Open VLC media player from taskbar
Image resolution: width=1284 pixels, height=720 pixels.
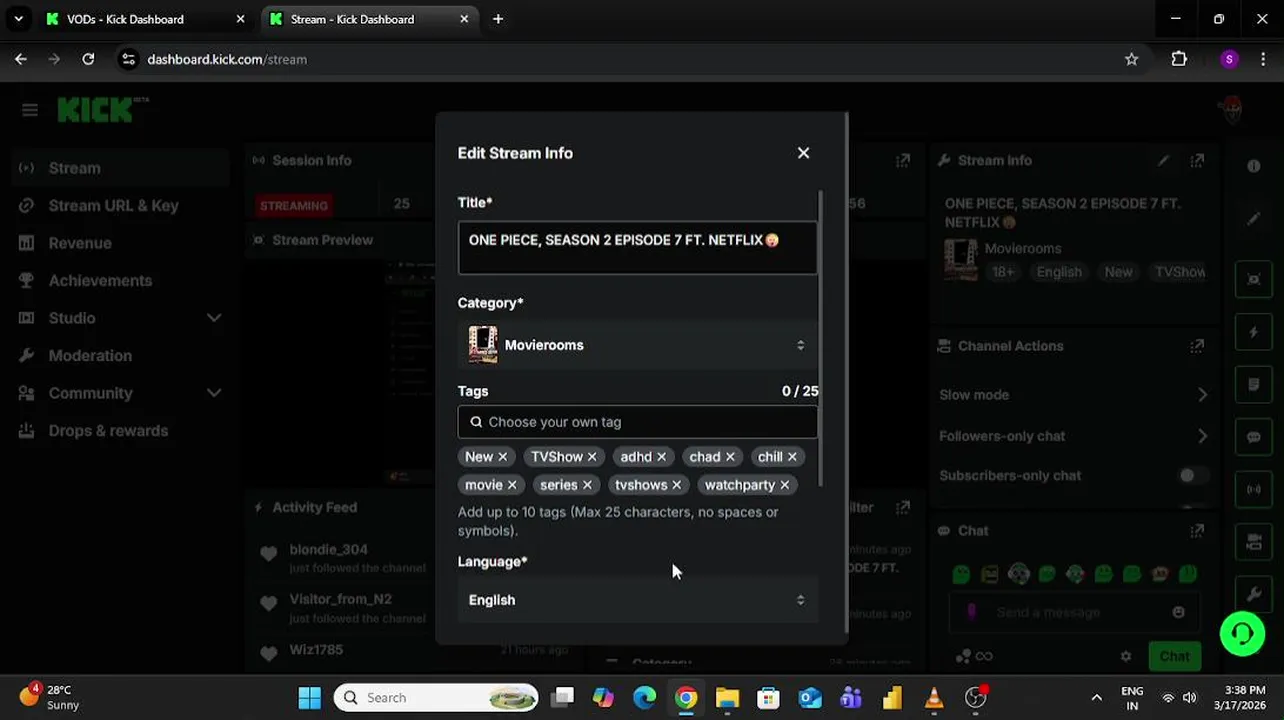(x=934, y=698)
